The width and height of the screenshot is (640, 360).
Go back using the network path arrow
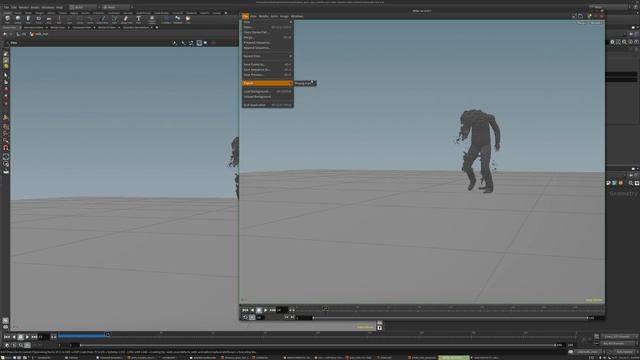coord(5,34)
